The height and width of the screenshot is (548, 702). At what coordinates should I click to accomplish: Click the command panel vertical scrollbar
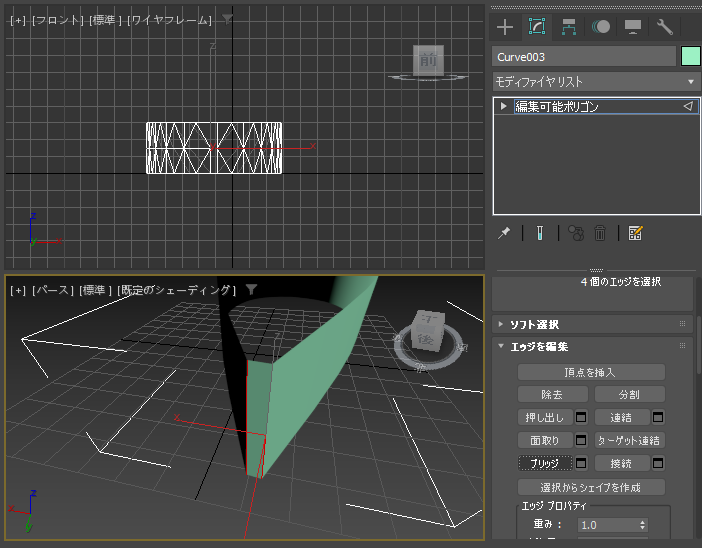pos(698,345)
